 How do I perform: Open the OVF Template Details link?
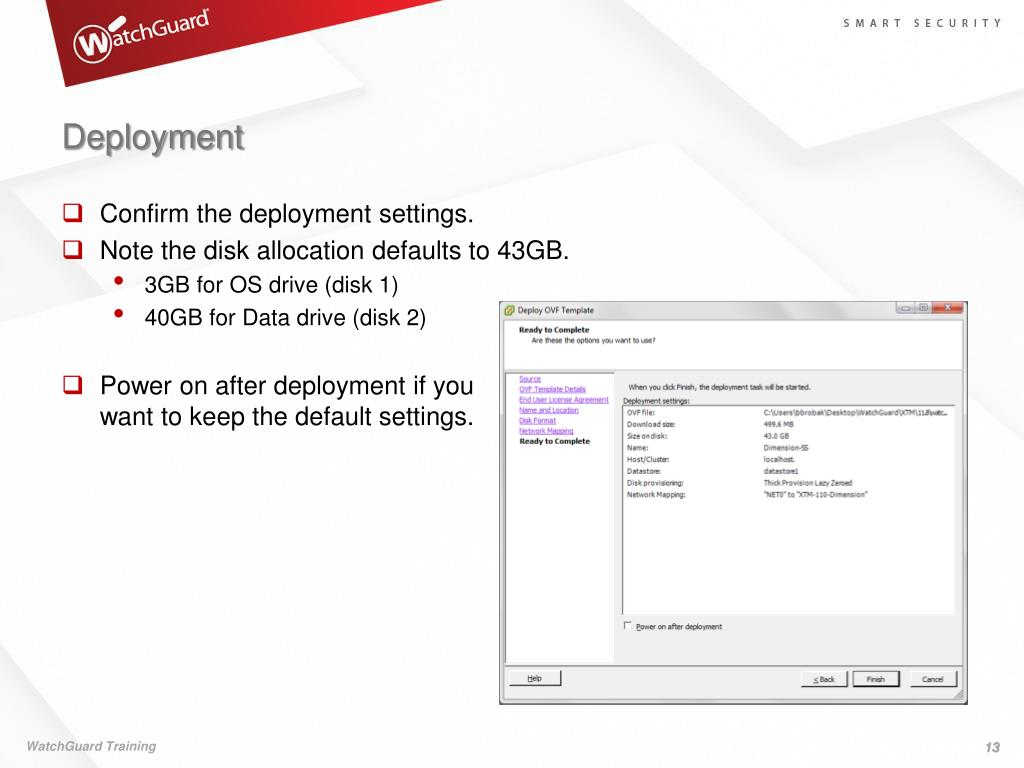point(552,389)
